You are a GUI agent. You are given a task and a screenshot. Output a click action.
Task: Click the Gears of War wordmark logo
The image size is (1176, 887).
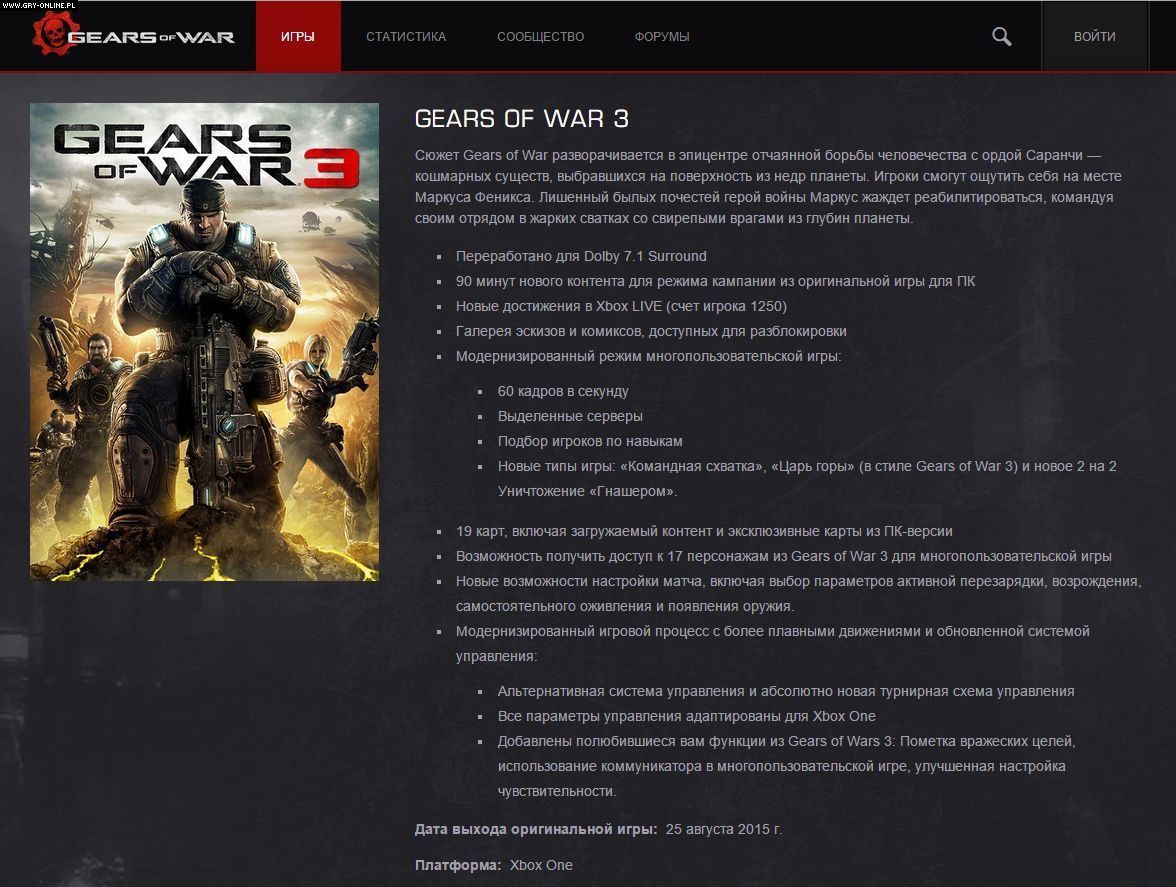[x=151, y=37]
